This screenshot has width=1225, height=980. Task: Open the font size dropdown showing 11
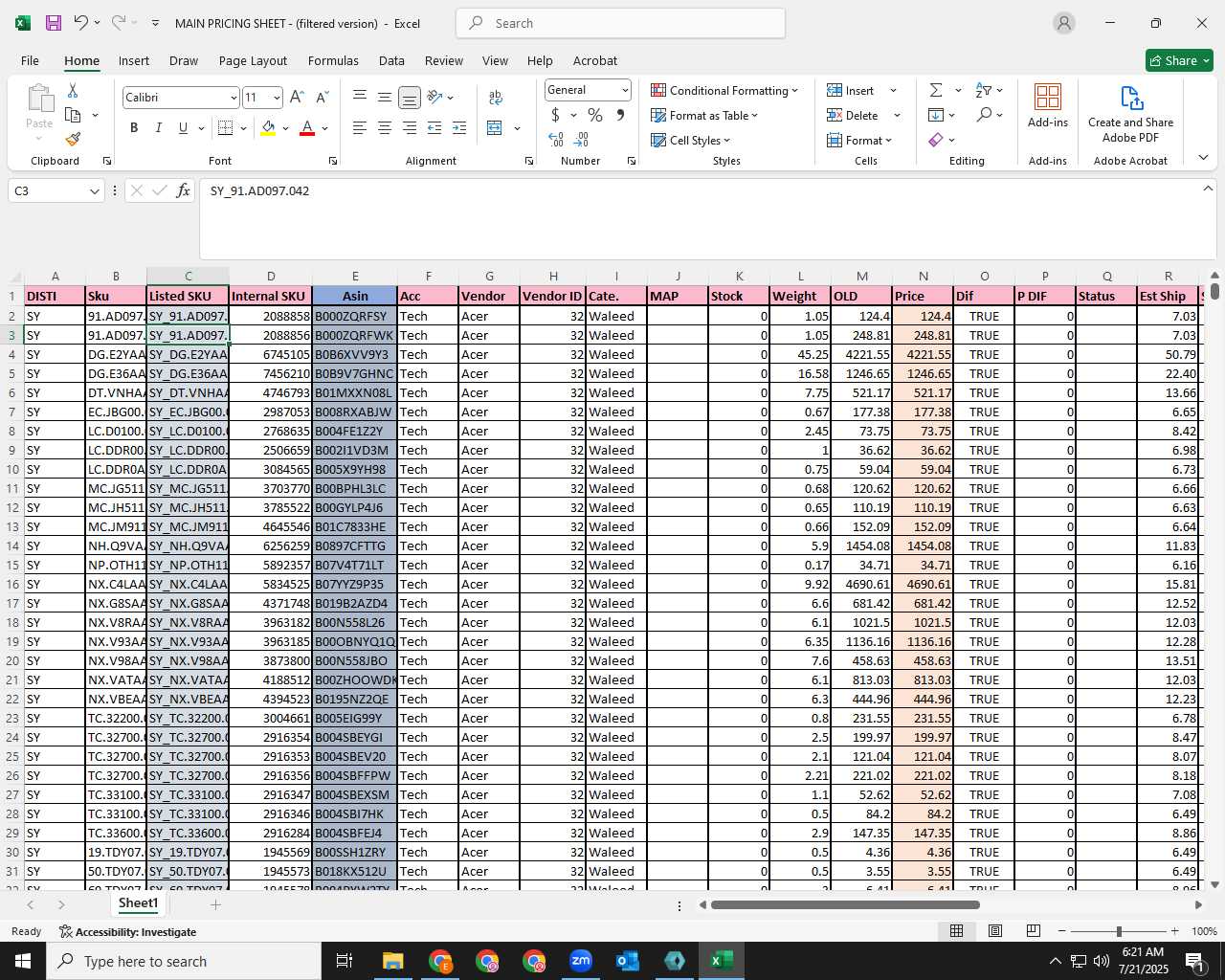277,98
